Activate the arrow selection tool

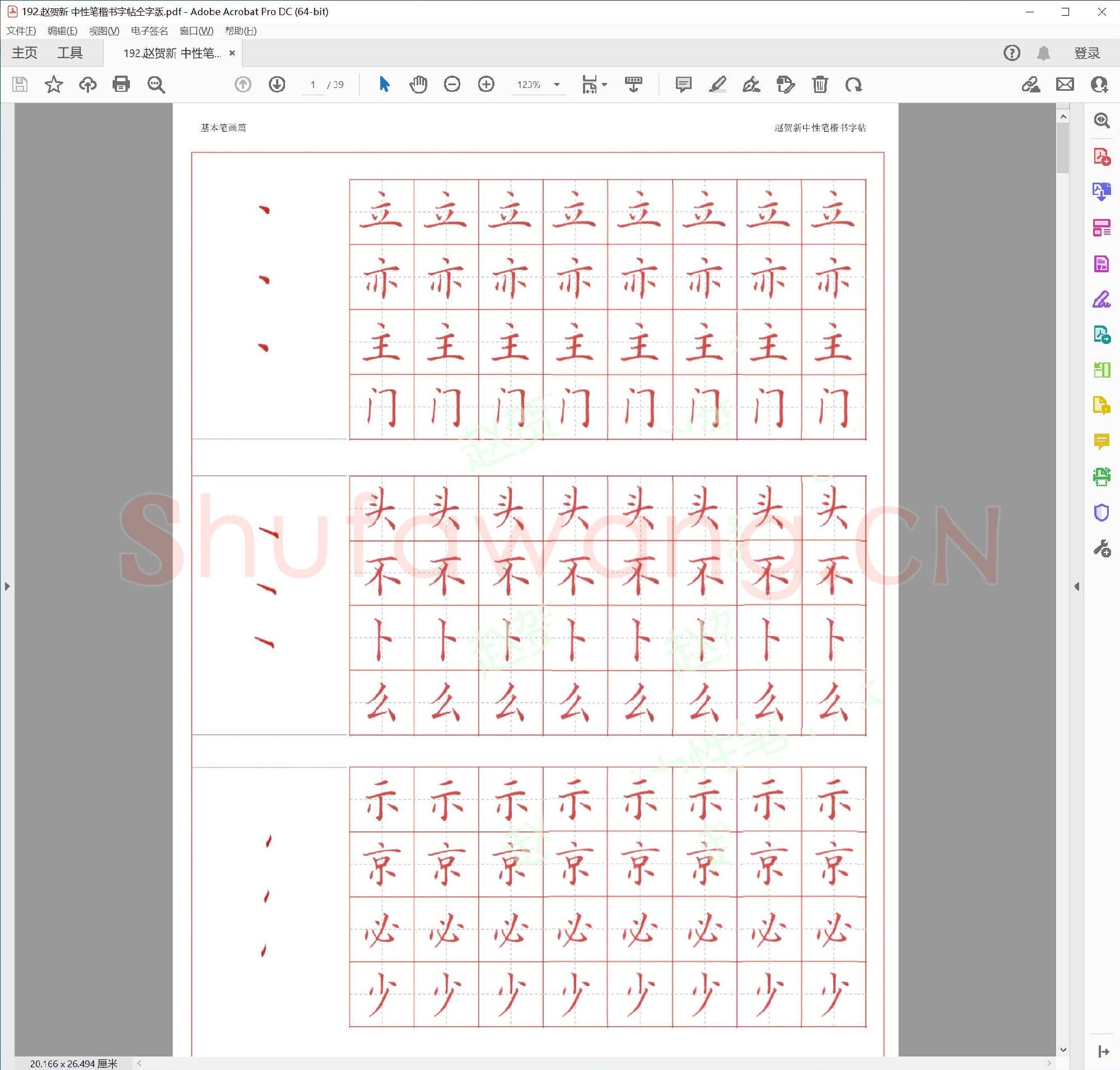pos(384,85)
